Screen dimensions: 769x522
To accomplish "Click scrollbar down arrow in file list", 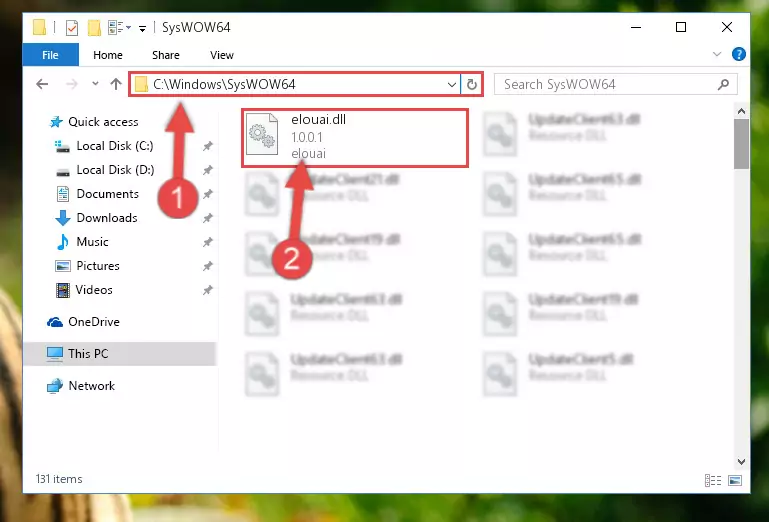I will tap(742, 462).
